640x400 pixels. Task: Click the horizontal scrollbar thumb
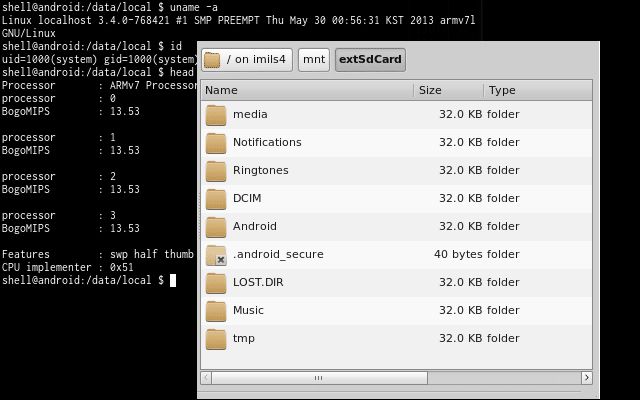(319, 378)
